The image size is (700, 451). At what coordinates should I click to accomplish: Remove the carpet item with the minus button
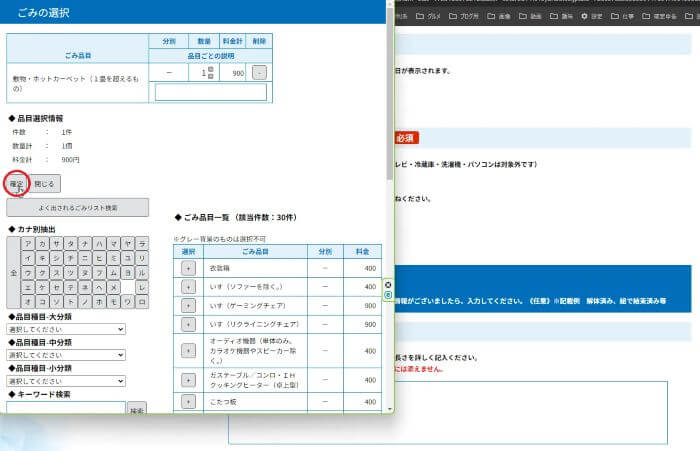pos(259,72)
